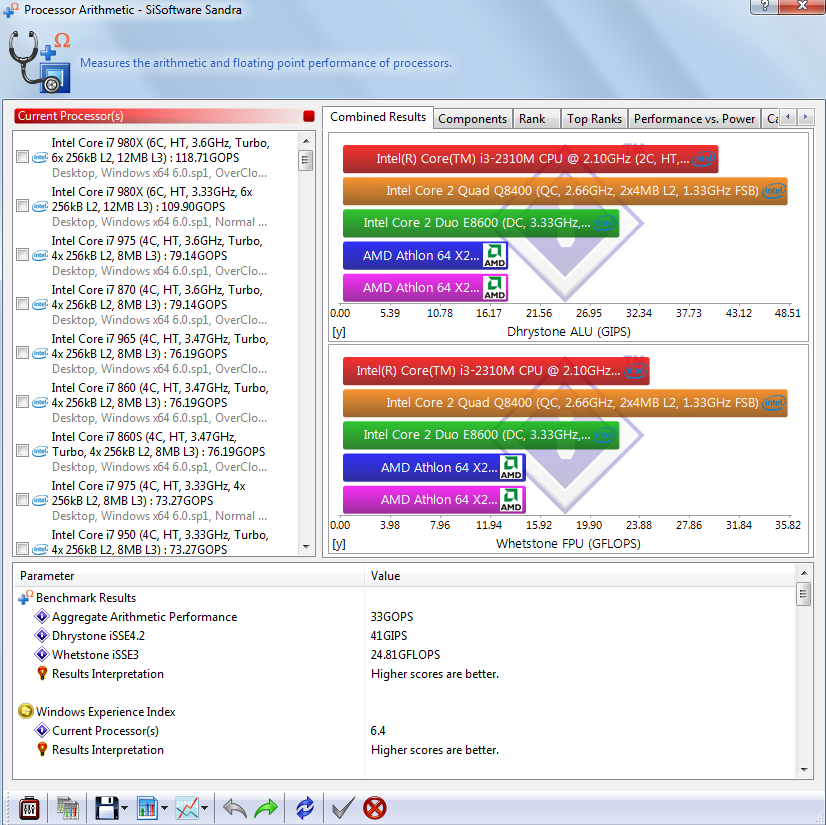The width and height of the screenshot is (826, 825).
Task: Show the Performance vs. Power tab
Action: coord(694,119)
